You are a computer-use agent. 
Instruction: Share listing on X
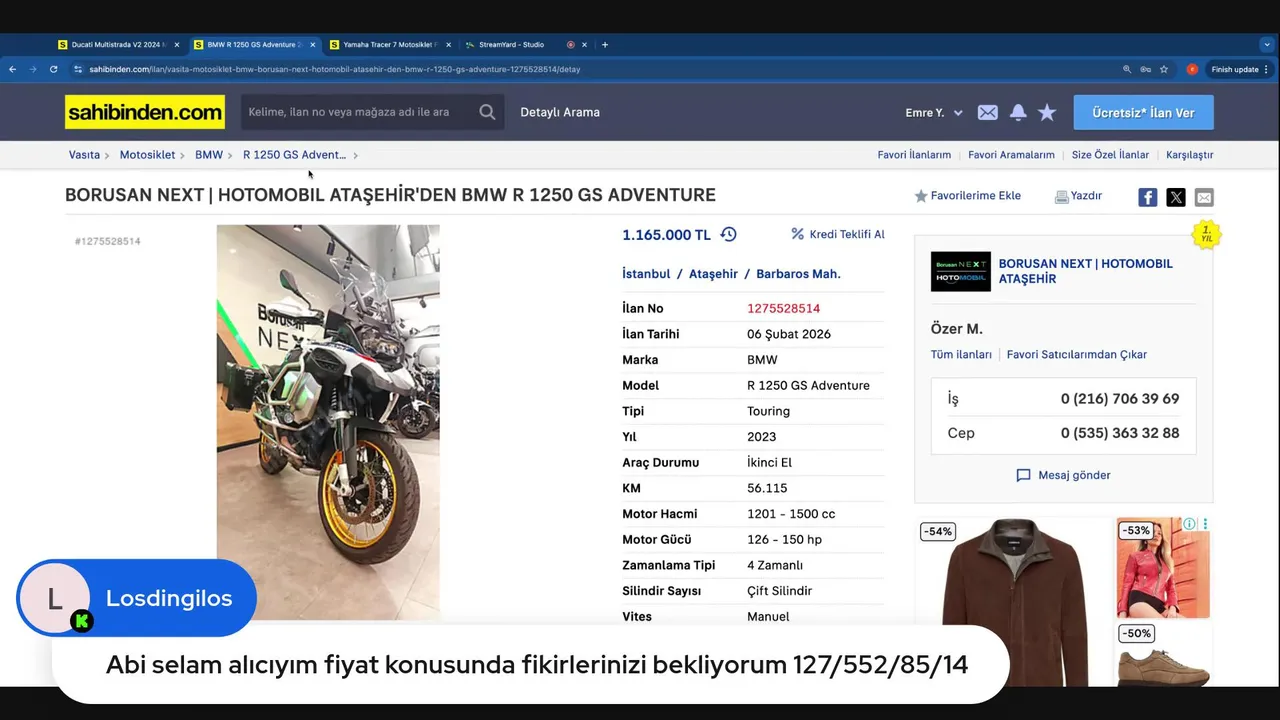click(1176, 197)
